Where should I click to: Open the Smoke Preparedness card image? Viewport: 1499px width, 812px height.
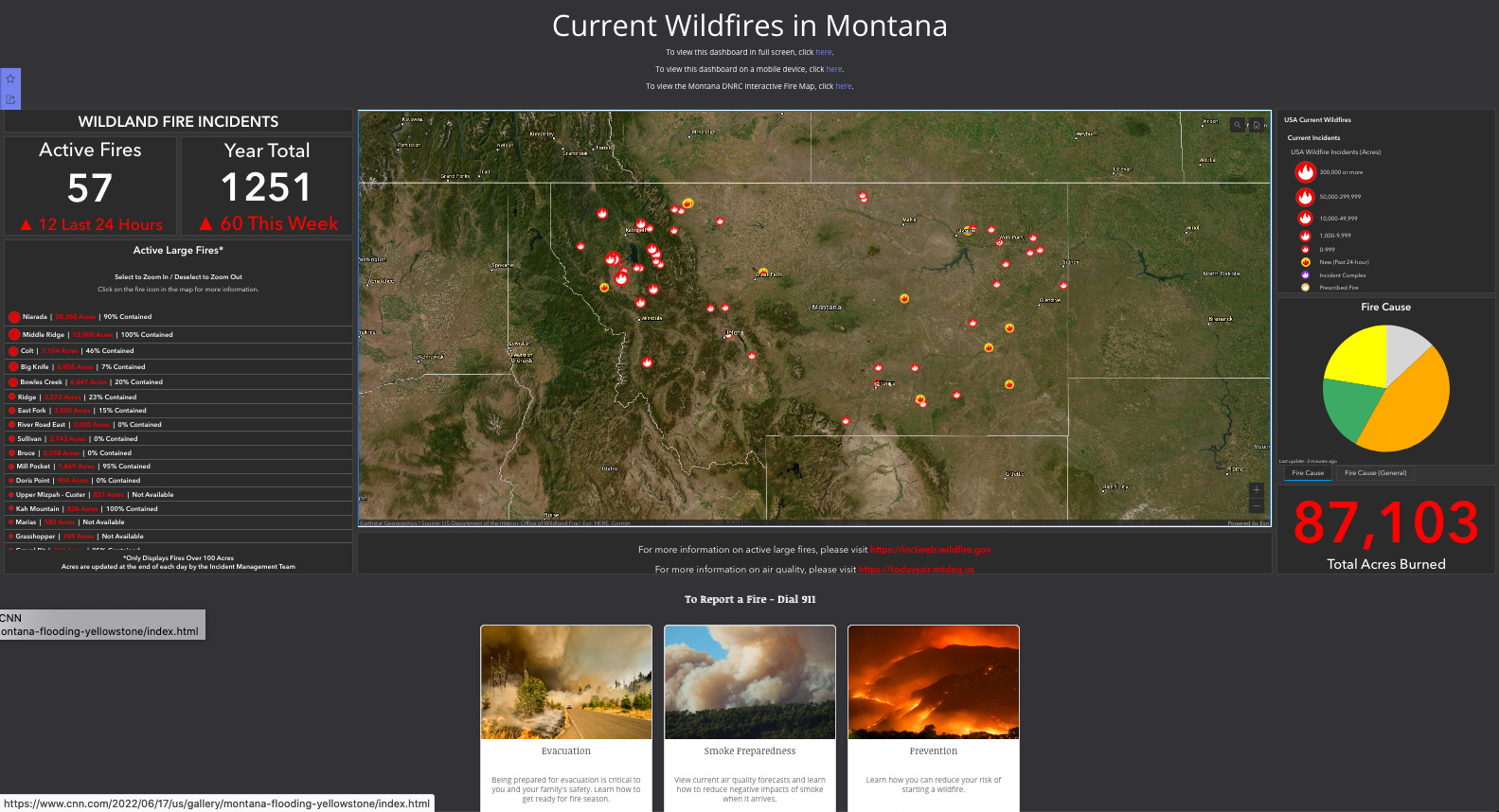750,682
